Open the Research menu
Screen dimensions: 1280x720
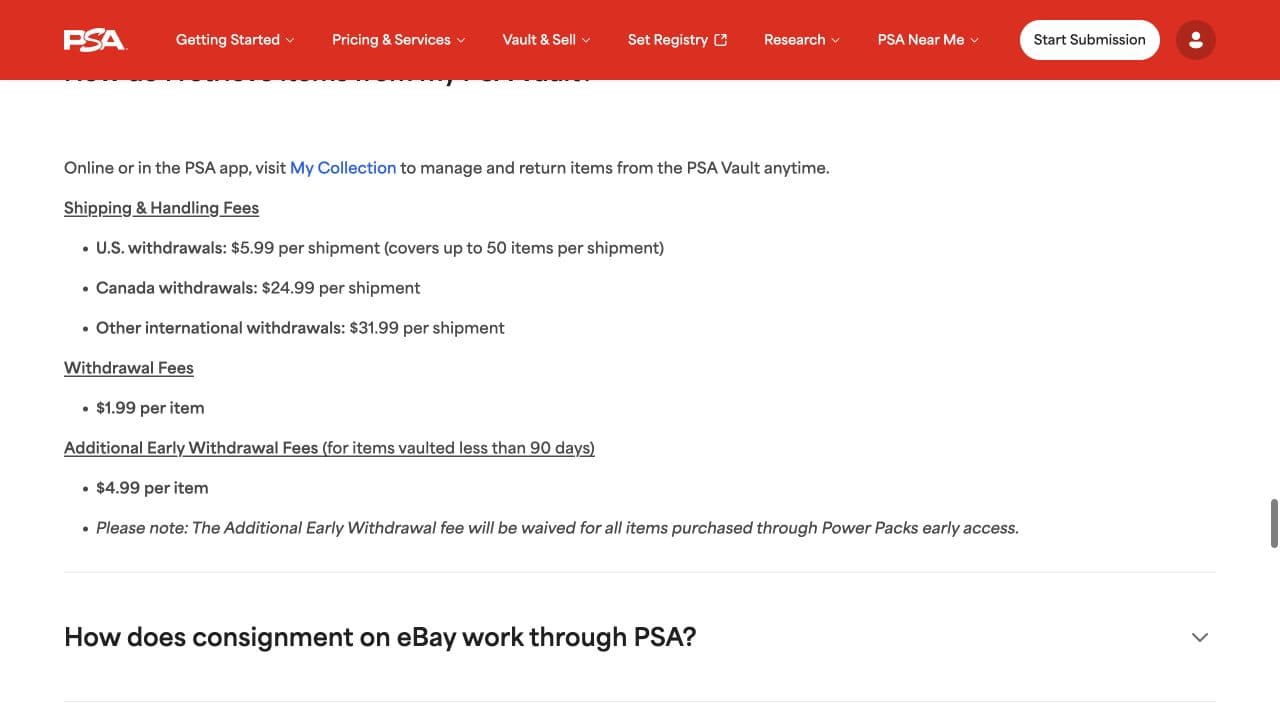[802, 40]
